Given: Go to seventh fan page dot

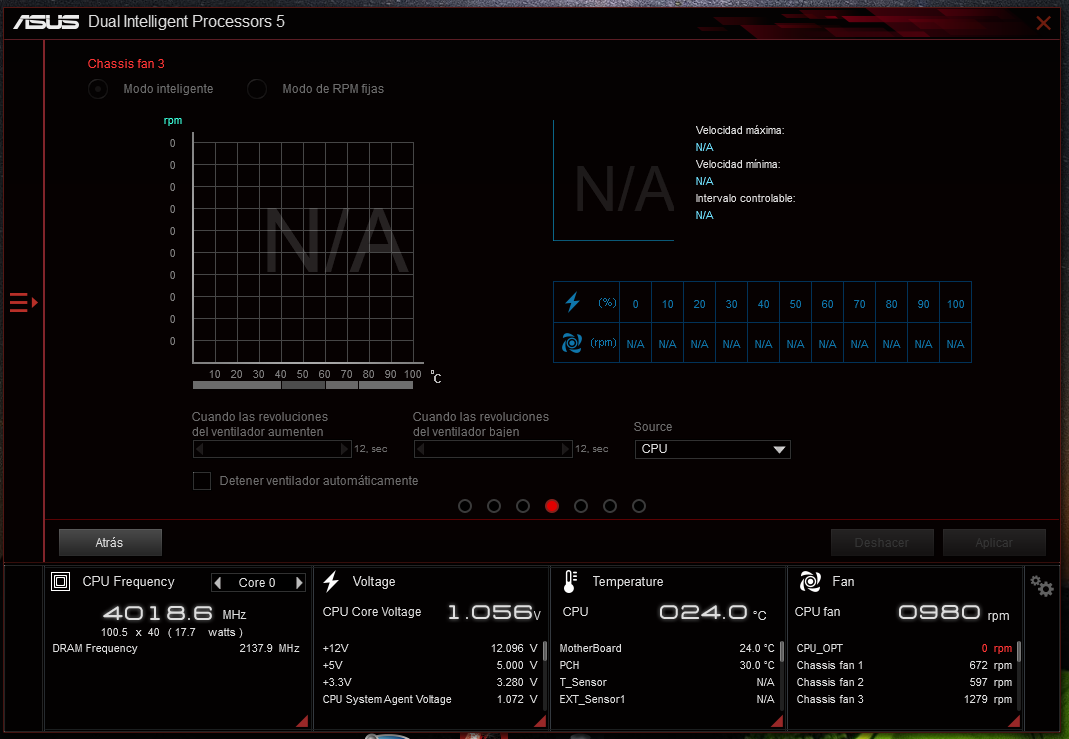Looking at the screenshot, I should coord(639,506).
